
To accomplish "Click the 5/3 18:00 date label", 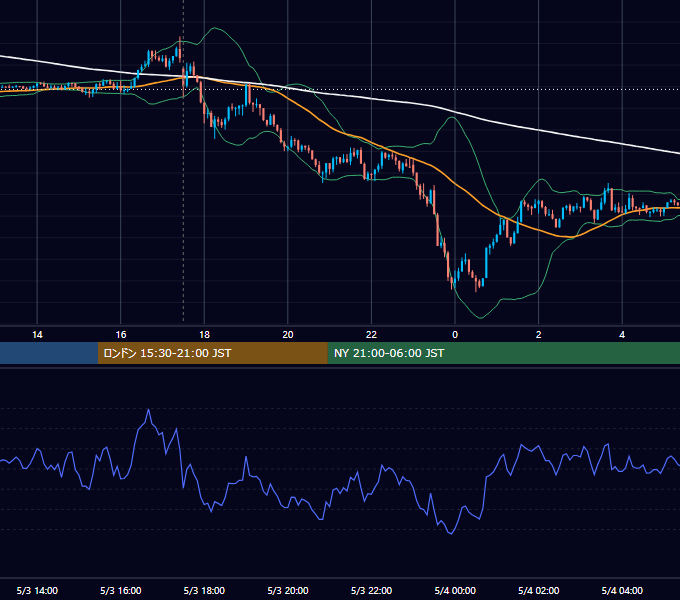I will coord(204,590).
